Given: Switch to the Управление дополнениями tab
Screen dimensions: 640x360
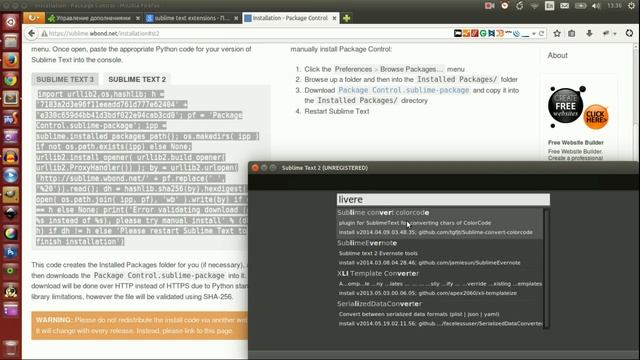Looking at the screenshot, I should click(x=93, y=18).
